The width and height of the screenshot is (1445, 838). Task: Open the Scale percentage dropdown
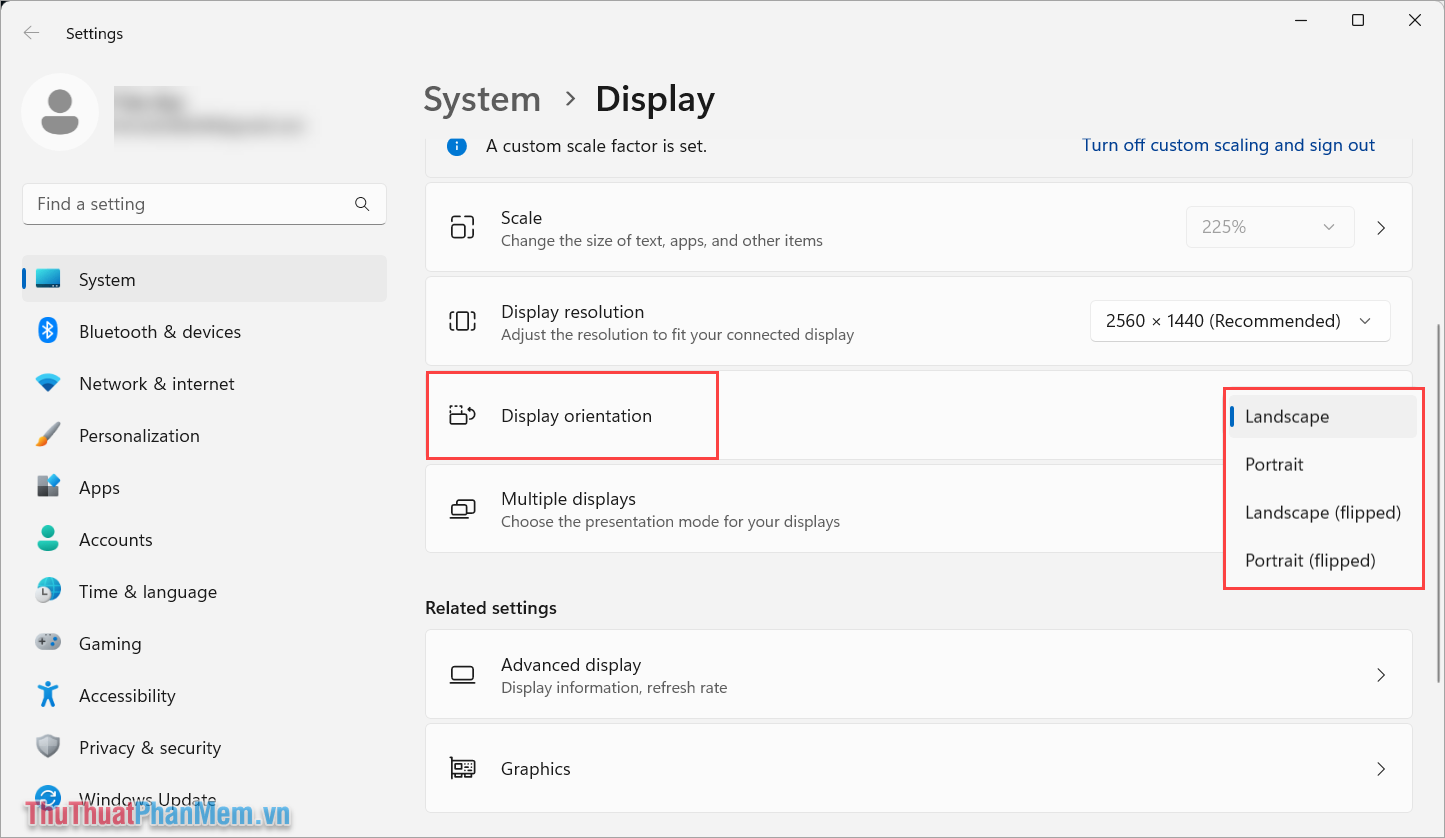pos(1269,227)
